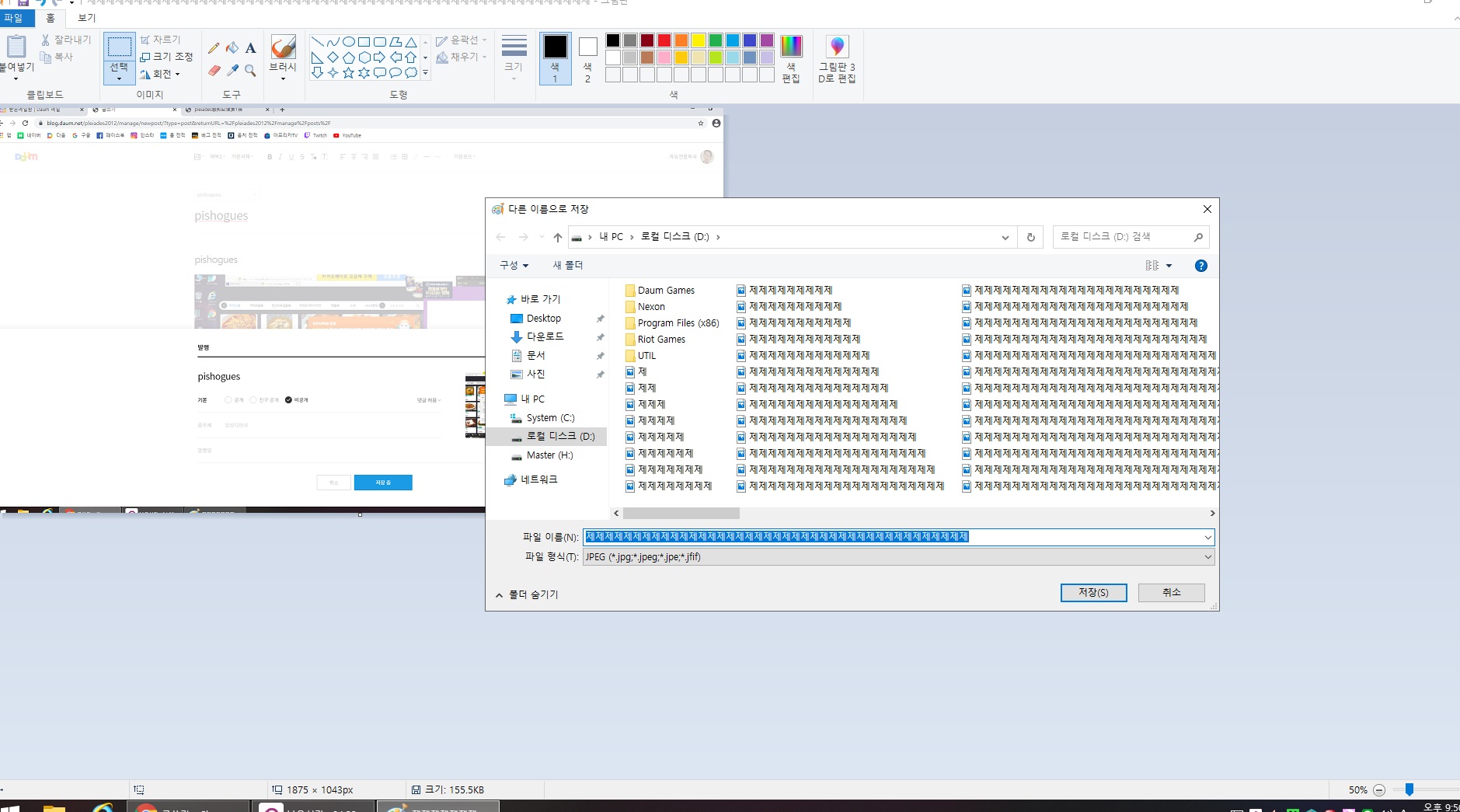Open the Organize (구성) menu

[x=514, y=266]
